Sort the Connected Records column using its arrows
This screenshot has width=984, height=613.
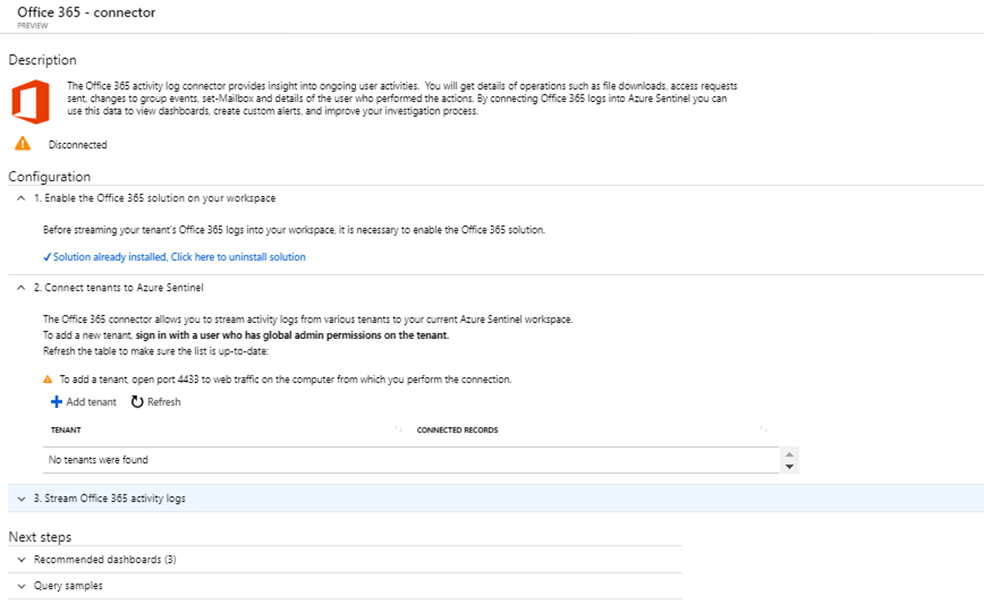pos(763,429)
